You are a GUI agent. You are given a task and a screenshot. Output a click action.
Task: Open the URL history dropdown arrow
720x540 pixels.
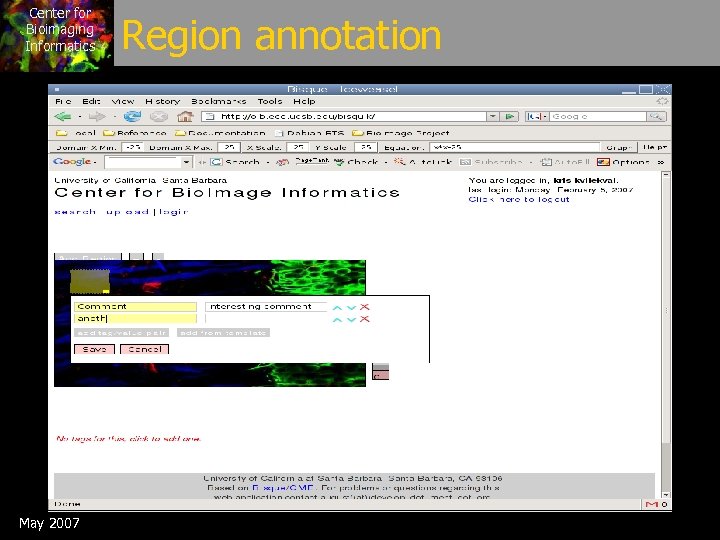click(x=493, y=117)
